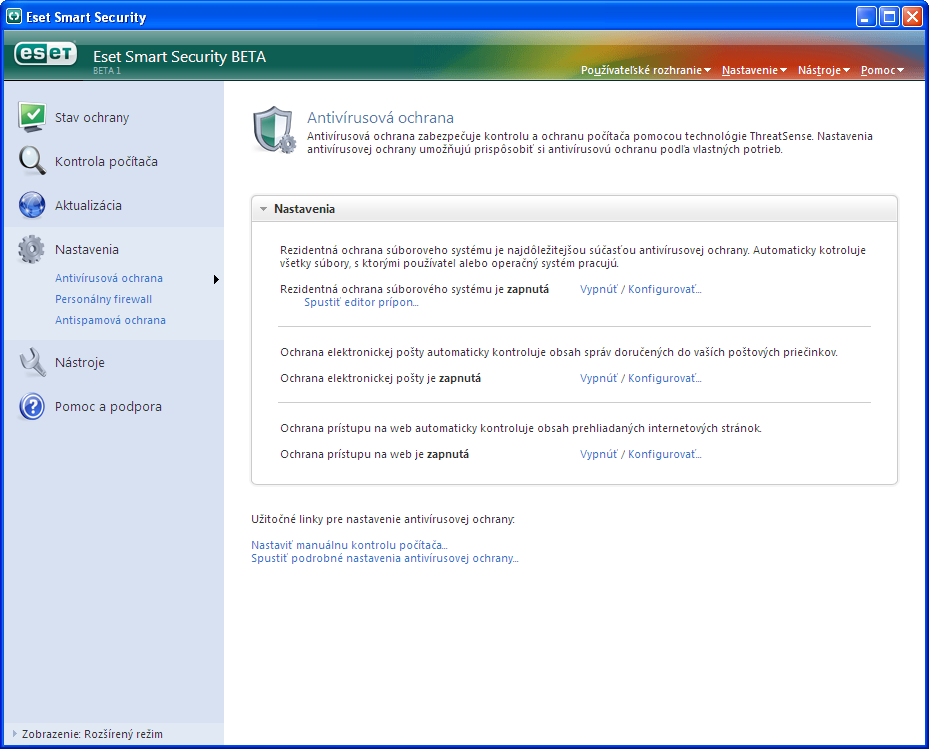Click the gear icon beside Nastavenia in sidebar
Image resolution: width=929 pixels, height=749 pixels.
tap(31, 249)
